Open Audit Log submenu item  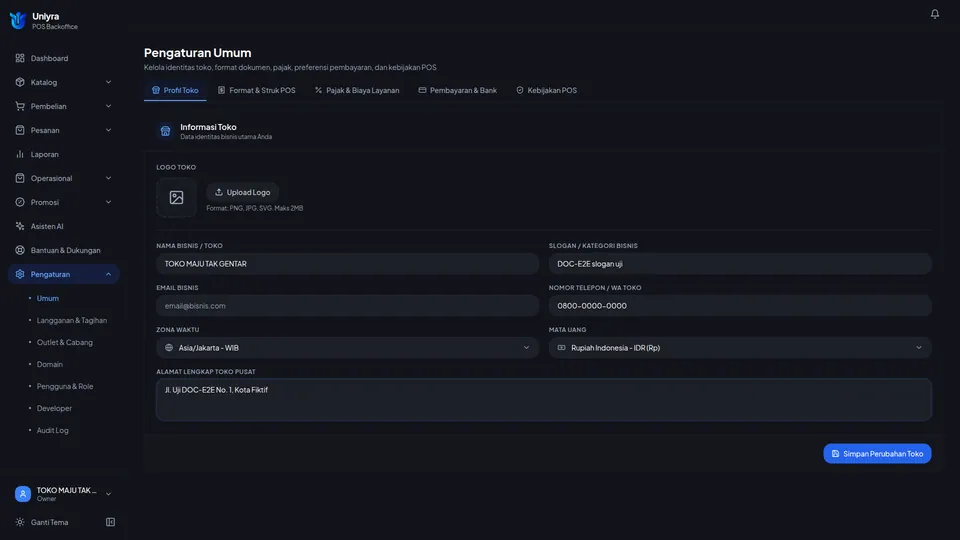pyautogui.click(x=53, y=430)
